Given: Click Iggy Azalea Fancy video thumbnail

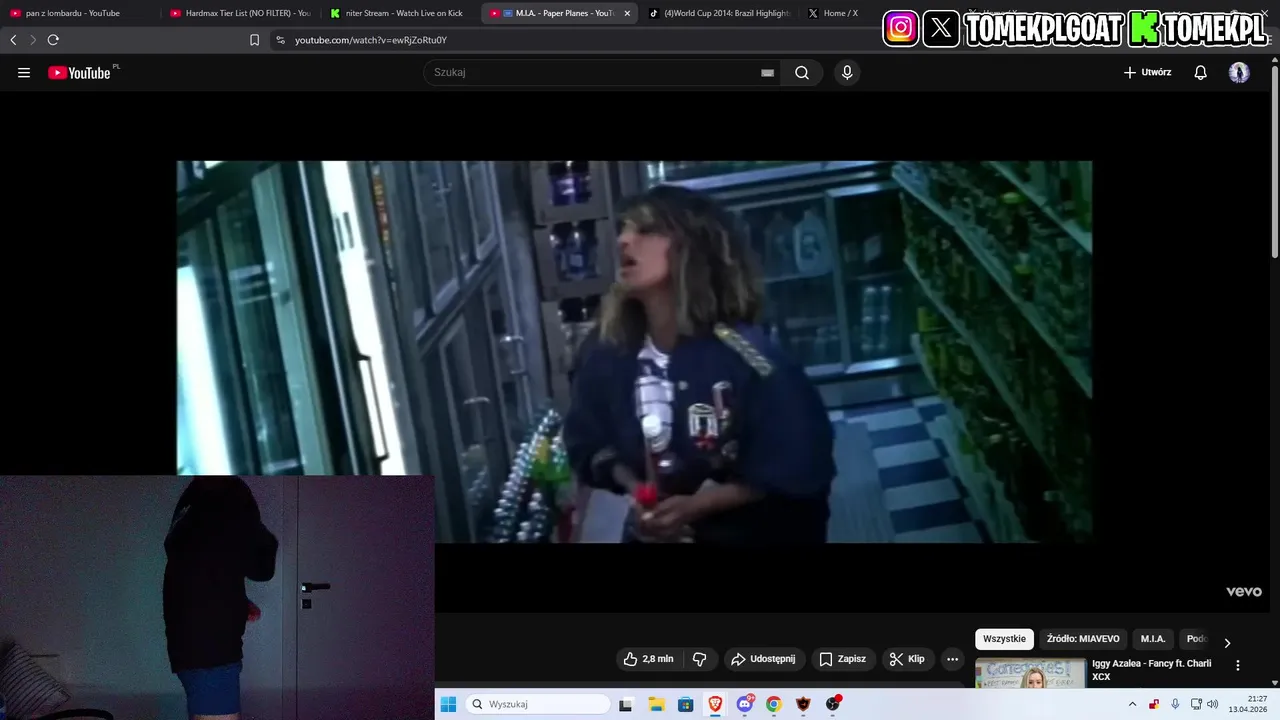Looking at the screenshot, I should 1030,673.
